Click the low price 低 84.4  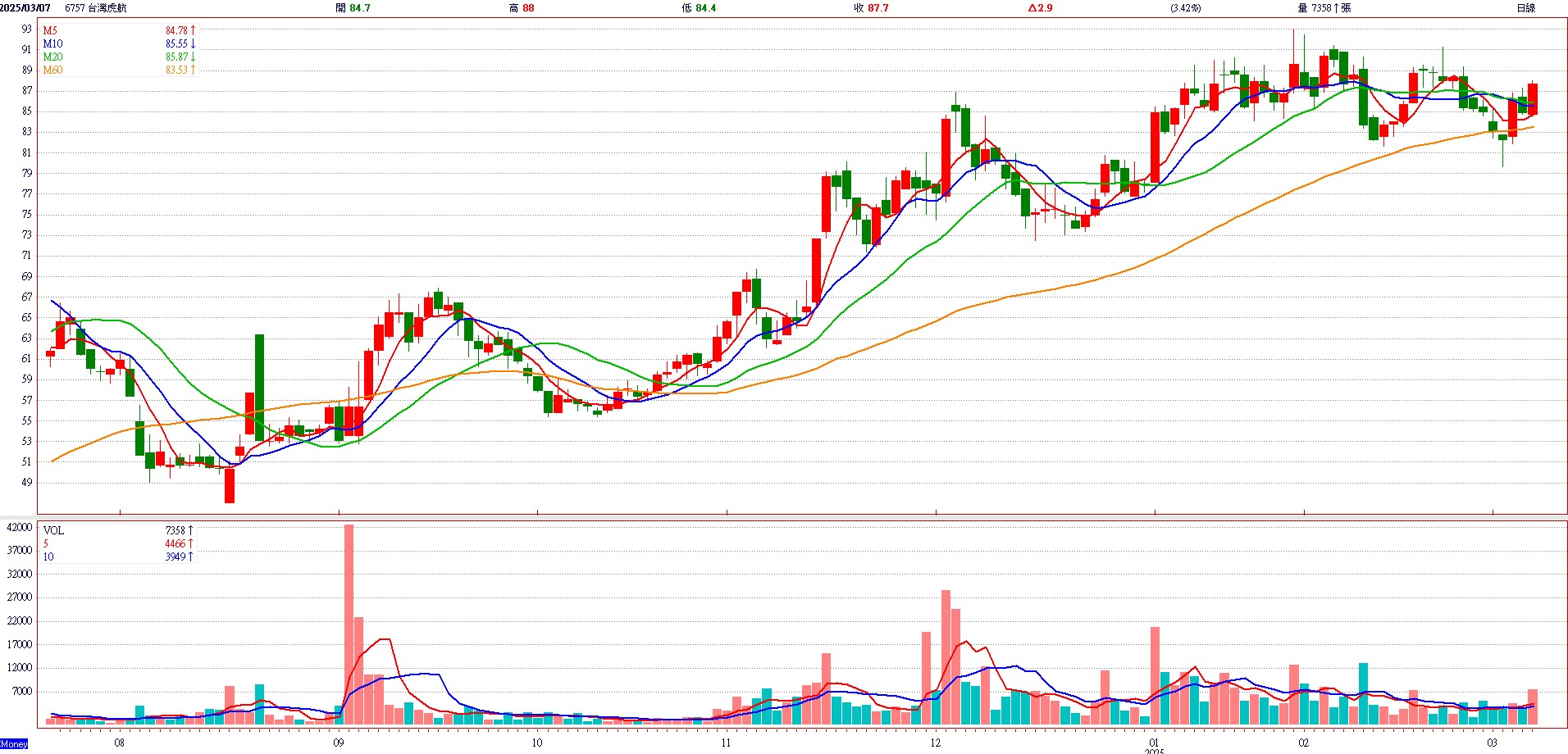(x=699, y=7)
